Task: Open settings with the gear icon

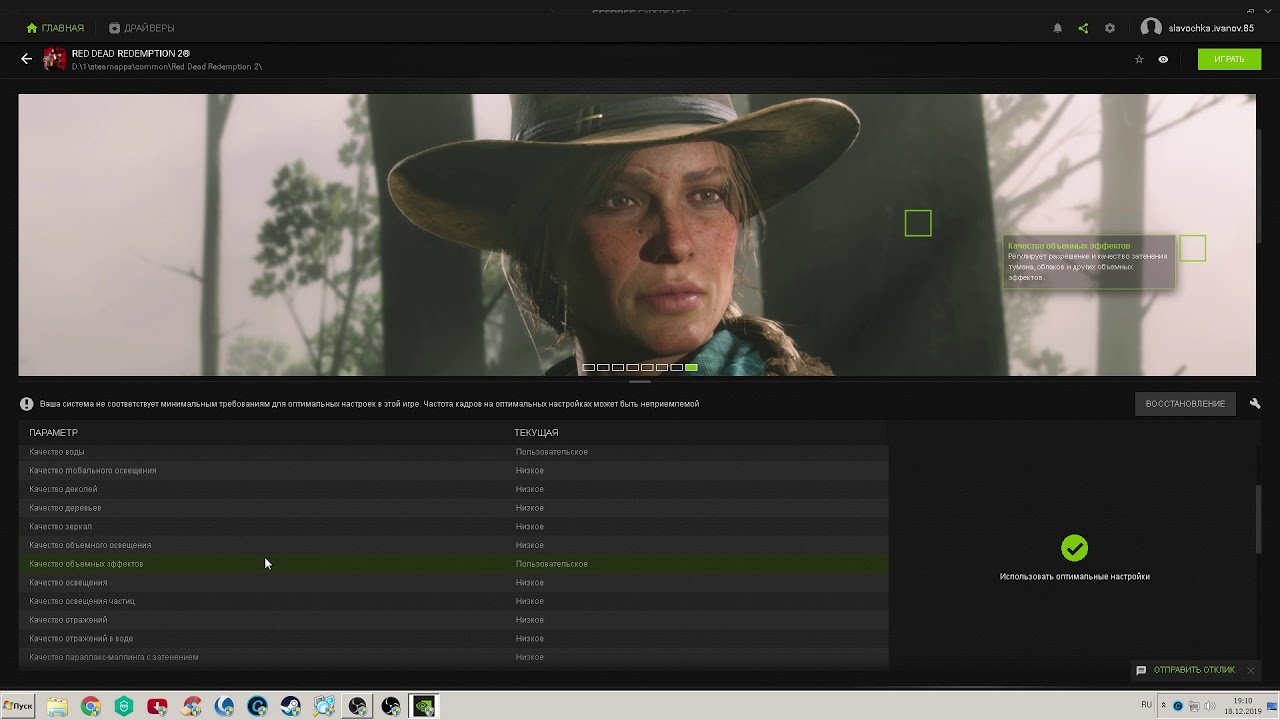Action: coord(1110,28)
